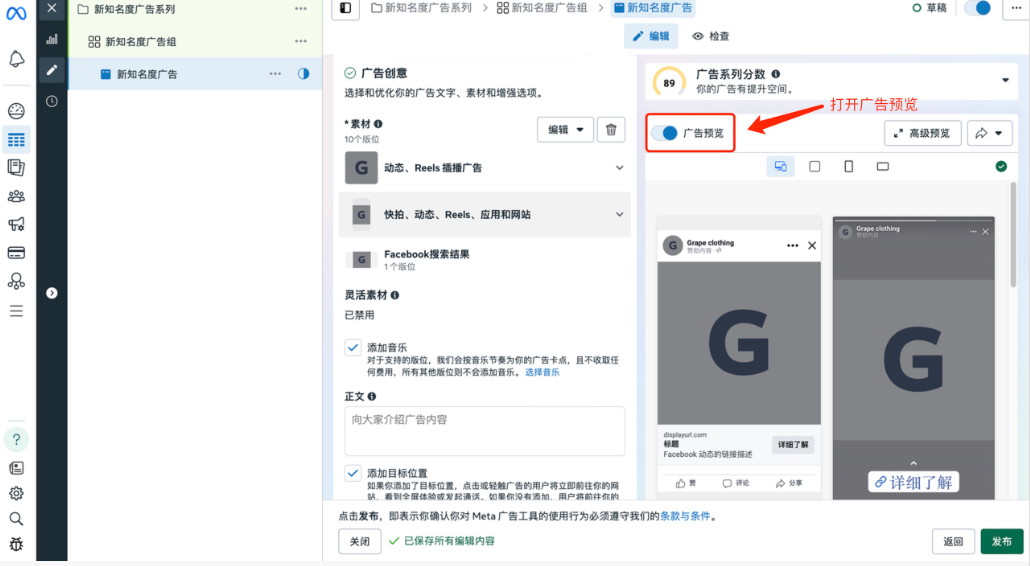The image size is (1030, 566).
Task: Open the 选择音乐 link
Action: 542,372
